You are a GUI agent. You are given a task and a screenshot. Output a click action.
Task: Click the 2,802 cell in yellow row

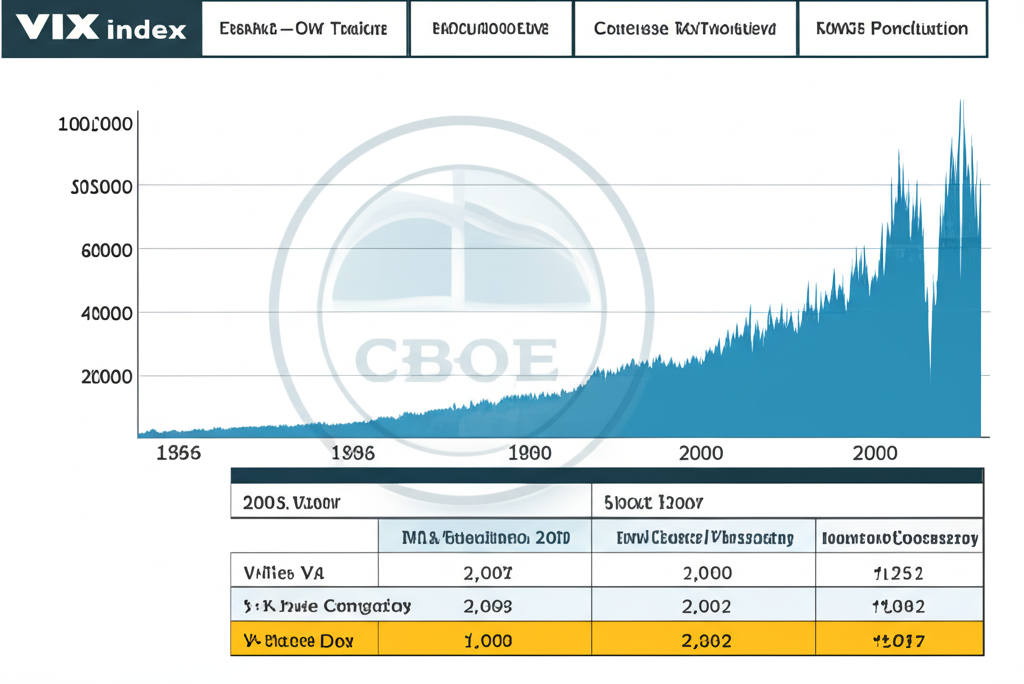click(704, 639)
